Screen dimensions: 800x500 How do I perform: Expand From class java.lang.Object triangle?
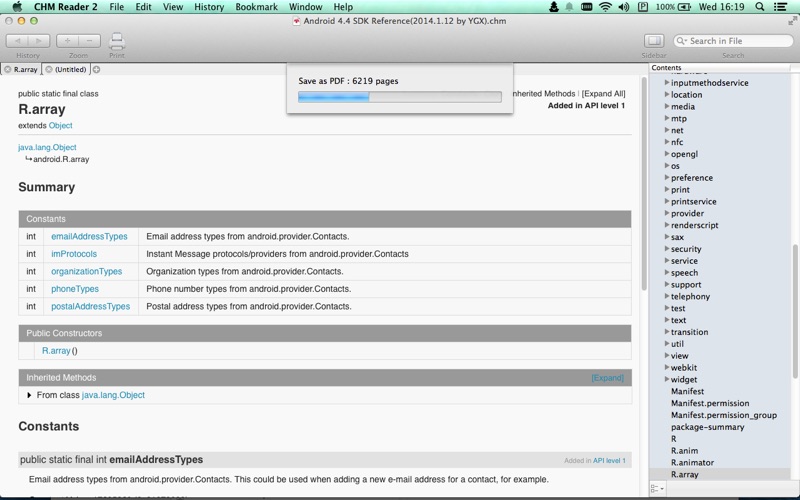29,395
